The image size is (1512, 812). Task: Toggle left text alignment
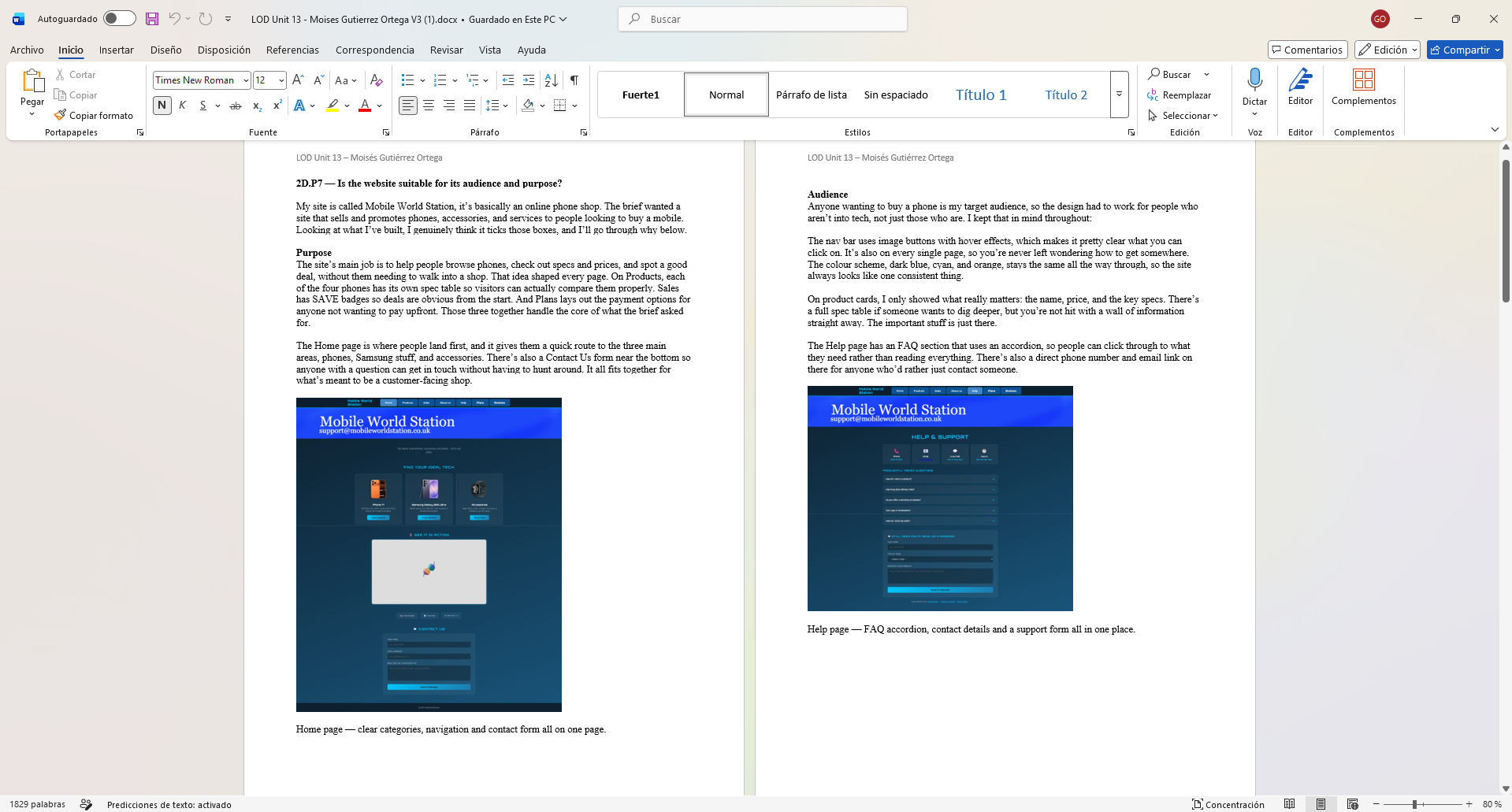407,106
